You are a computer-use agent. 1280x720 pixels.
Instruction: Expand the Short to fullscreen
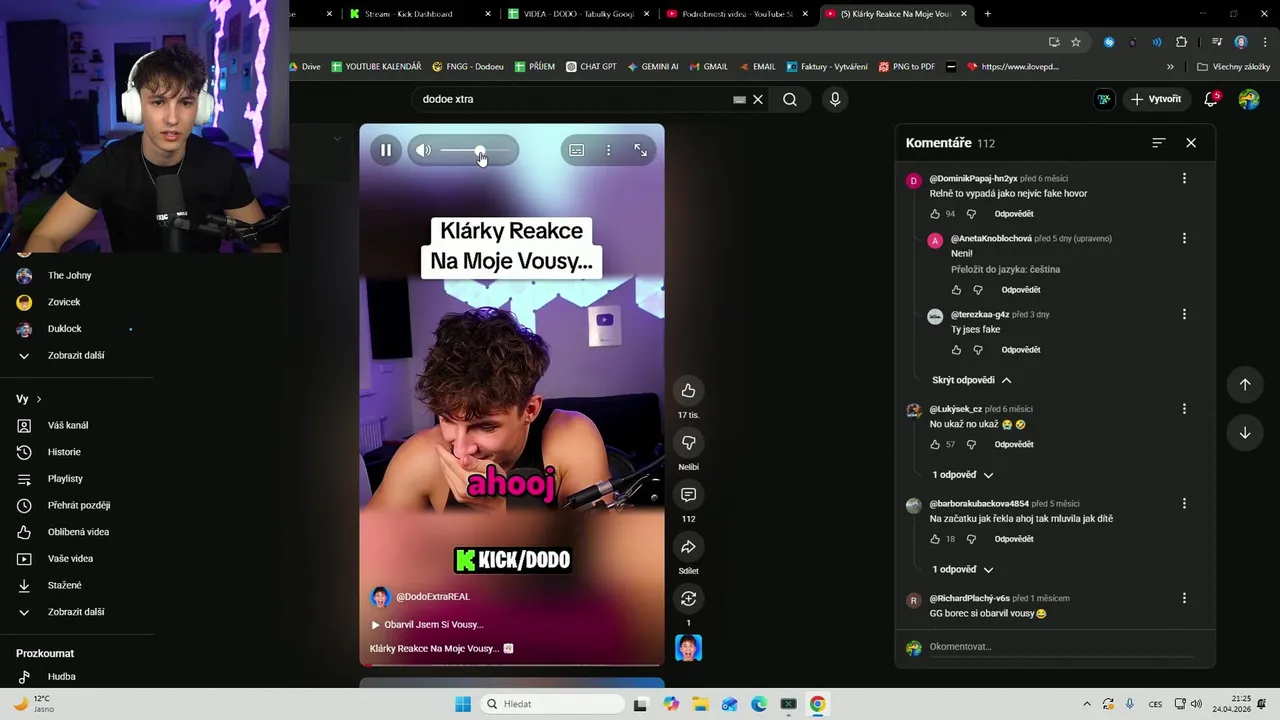tap(640, 150)
